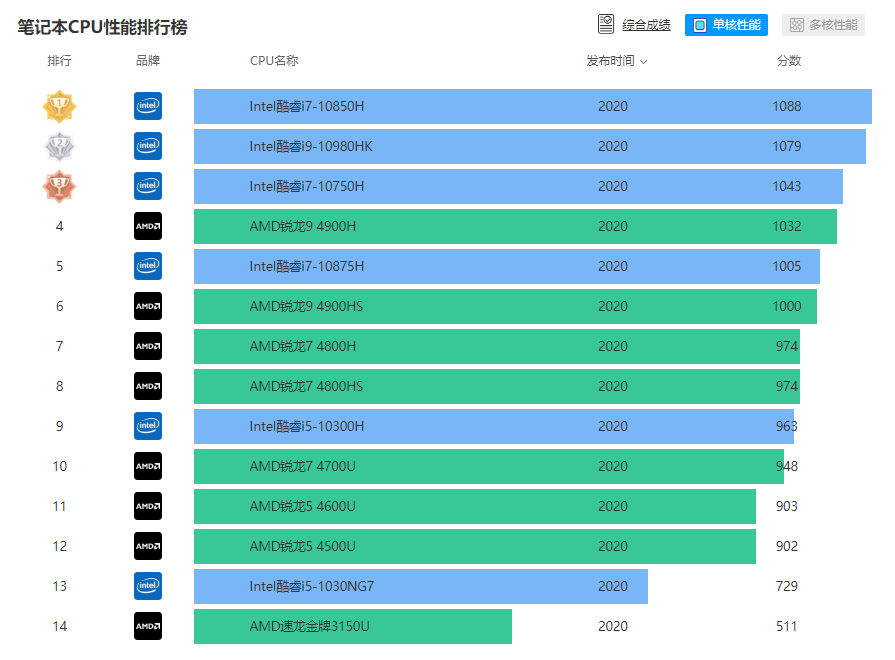Click the score 963
The image size is (895, 660).
tap(787, 426)
